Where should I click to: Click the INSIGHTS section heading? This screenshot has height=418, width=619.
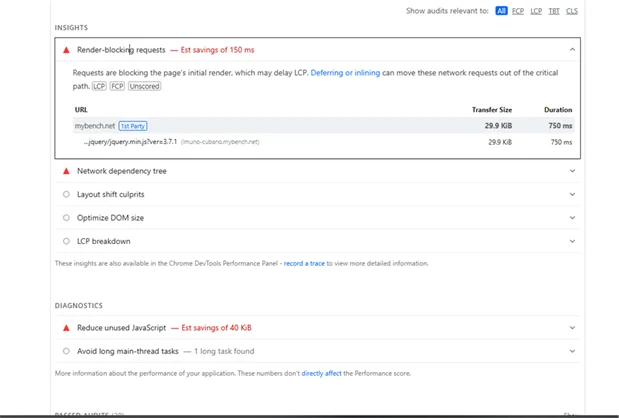71,28
